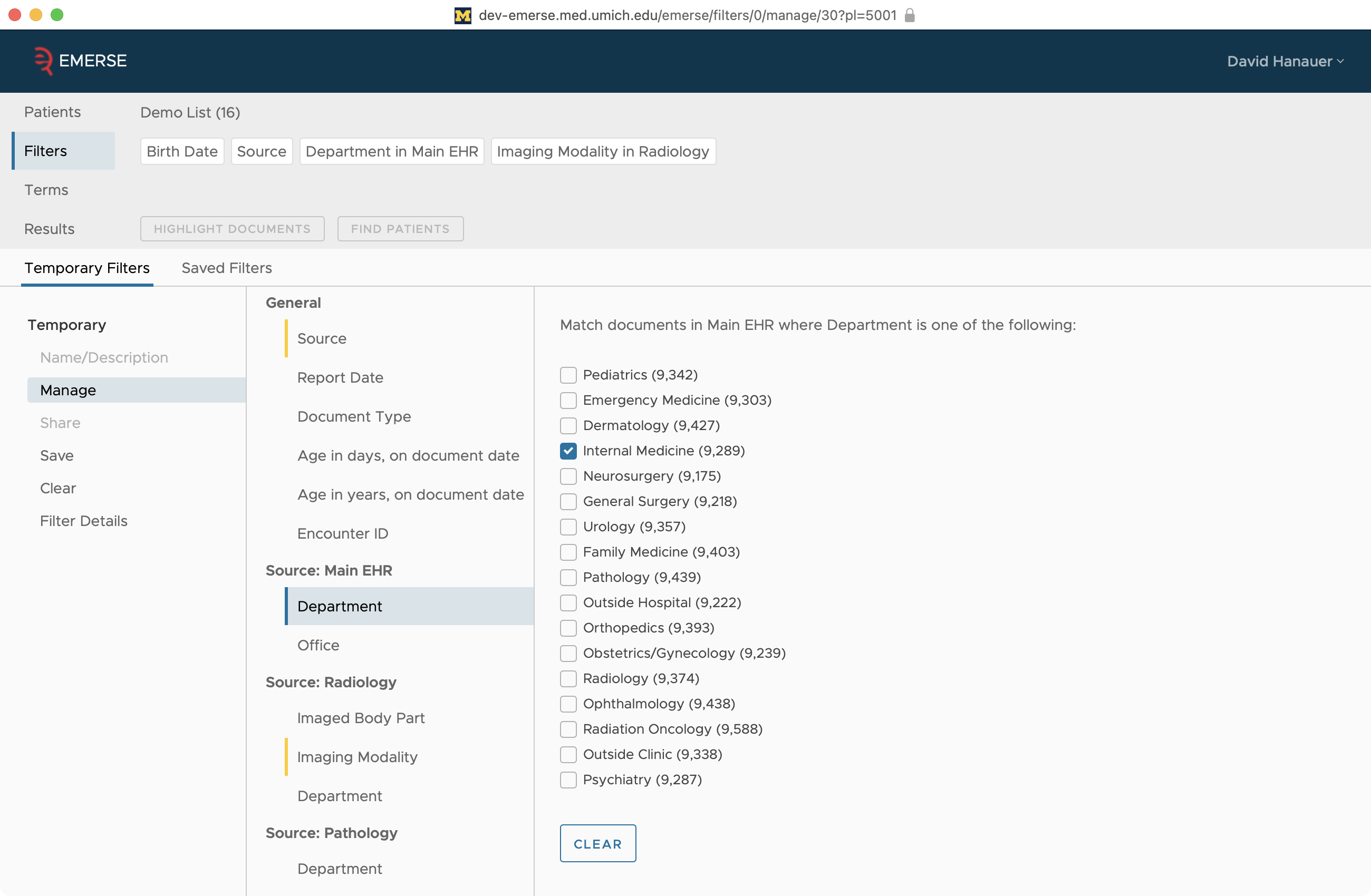Image resolution: width=1371 pixels, height=896 pixels.
Task: Select Clear in the Temporary menu
Action: (57, 488)
